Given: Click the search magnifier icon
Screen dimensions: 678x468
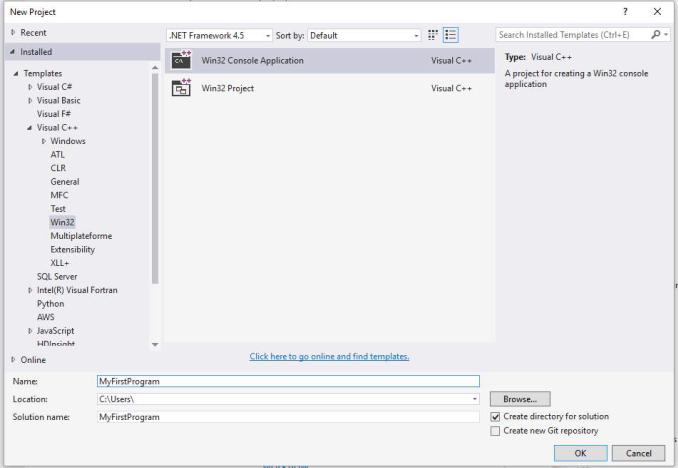Looking at the screenshot, I should pos(656,35).
